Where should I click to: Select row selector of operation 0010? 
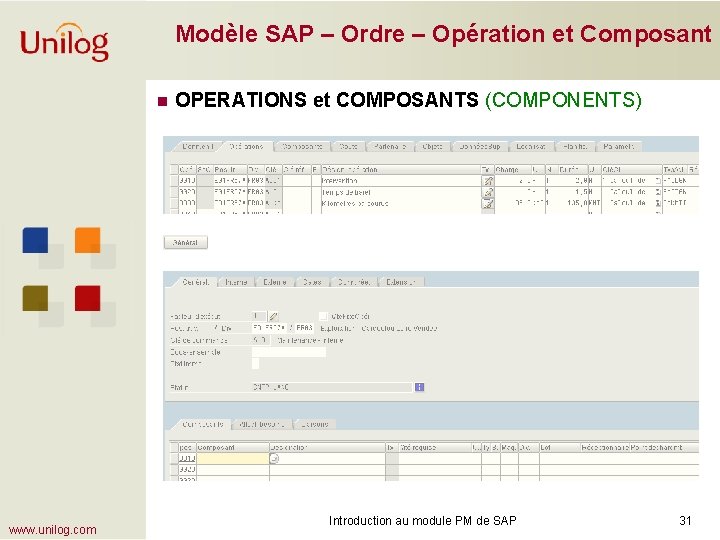174,181
